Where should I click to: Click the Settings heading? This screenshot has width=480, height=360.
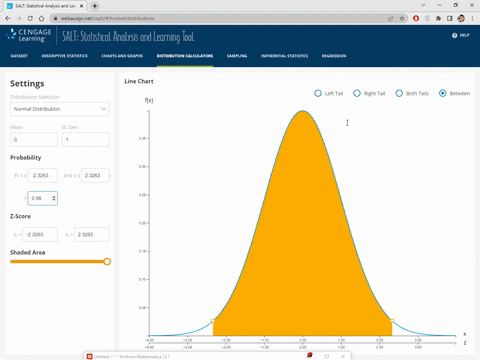27,84
